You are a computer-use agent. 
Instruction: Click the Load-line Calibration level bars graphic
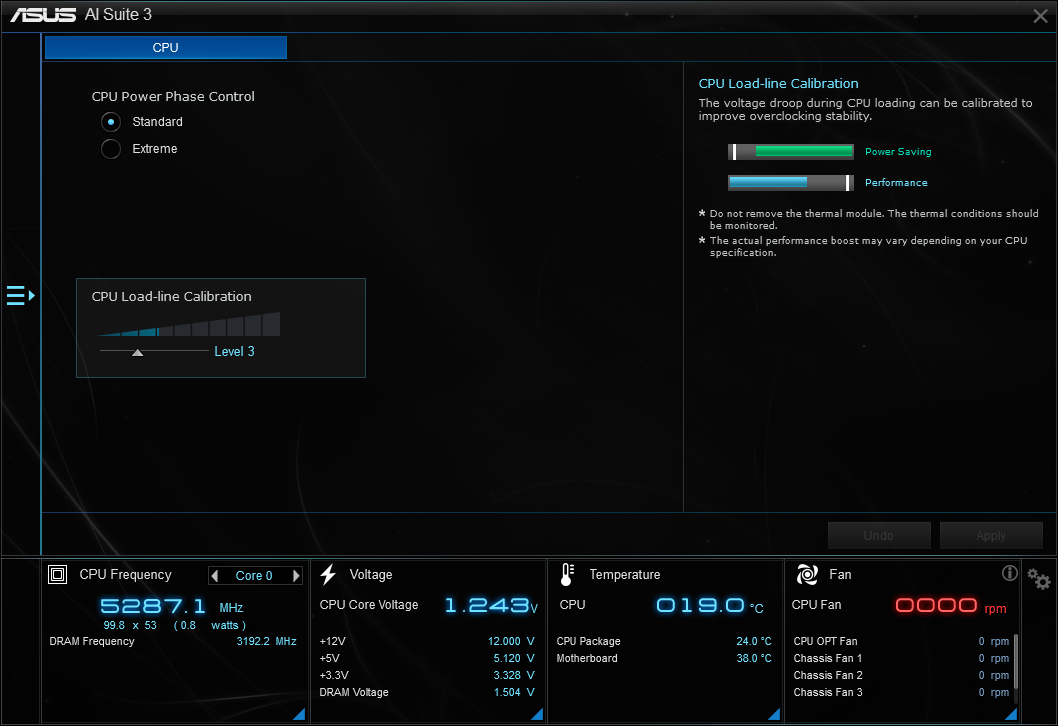pos(189,324)
